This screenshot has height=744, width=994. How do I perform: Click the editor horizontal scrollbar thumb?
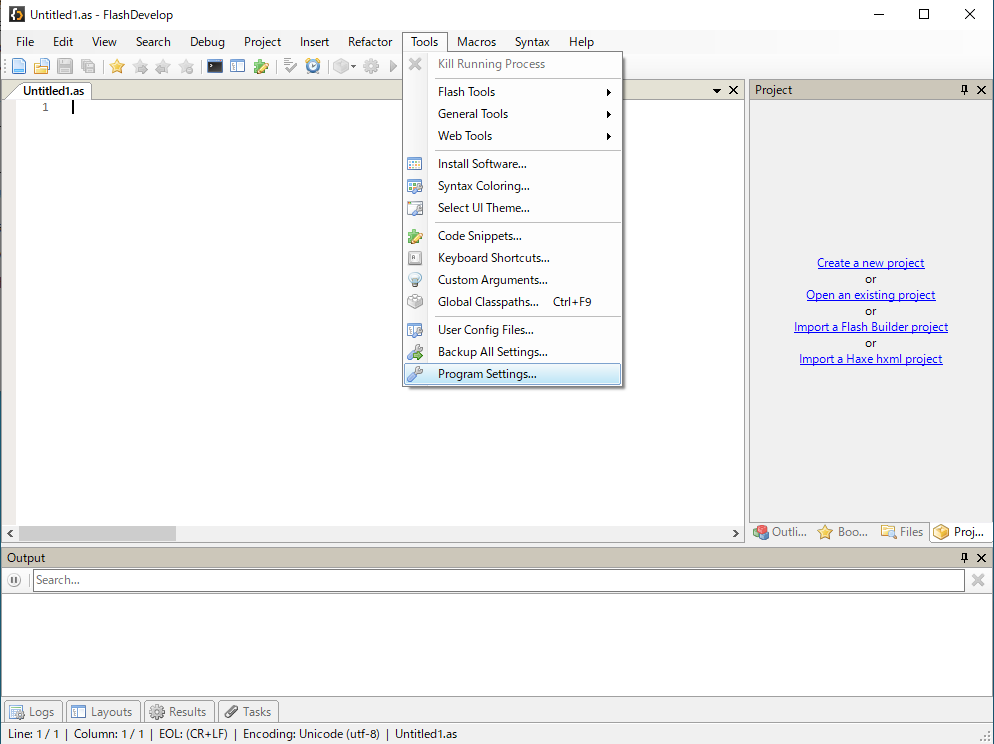pyautogui.click(x=97, y=534)
